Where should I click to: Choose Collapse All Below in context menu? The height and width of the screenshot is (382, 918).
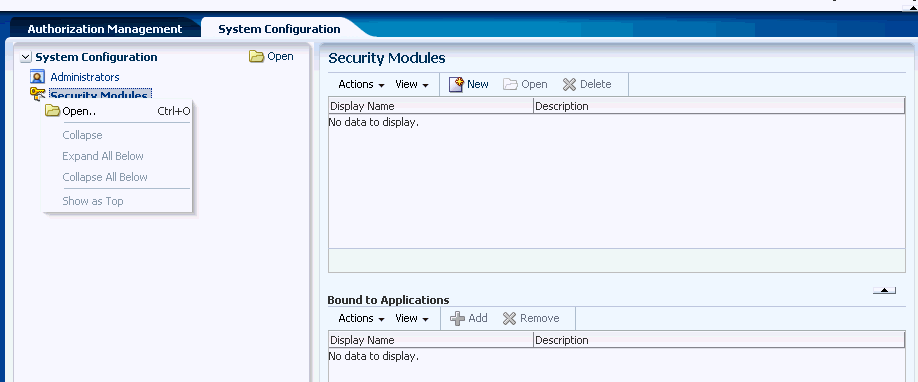[105, 178]
